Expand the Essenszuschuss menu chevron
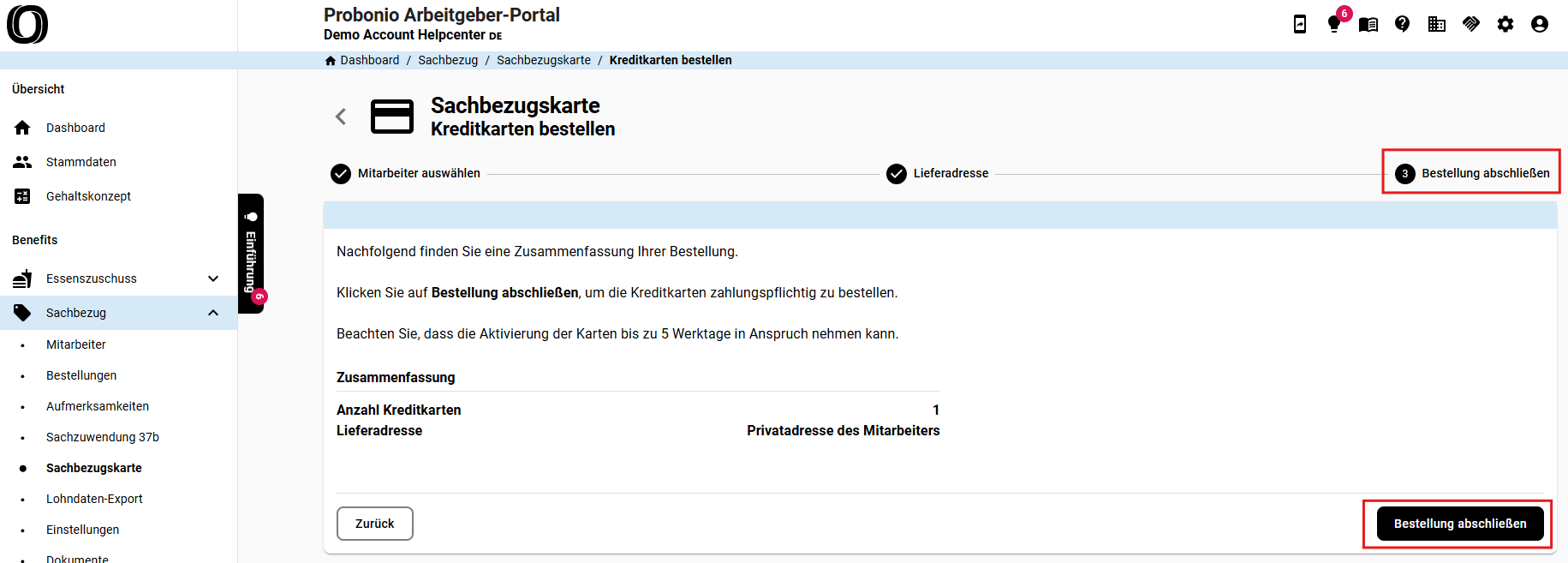 click(x=213, y=279)
